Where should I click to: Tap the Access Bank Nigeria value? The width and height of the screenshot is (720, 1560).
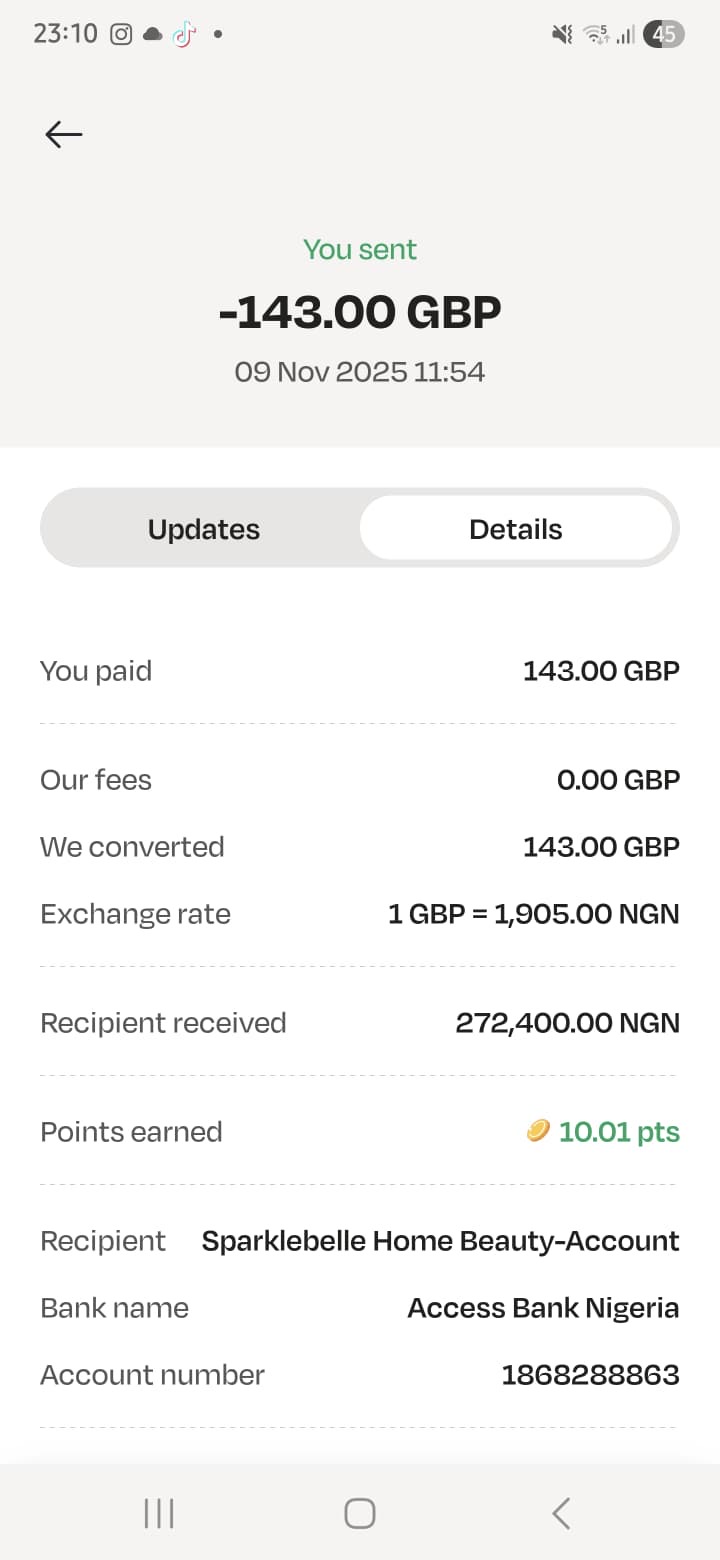[543, 1308]
